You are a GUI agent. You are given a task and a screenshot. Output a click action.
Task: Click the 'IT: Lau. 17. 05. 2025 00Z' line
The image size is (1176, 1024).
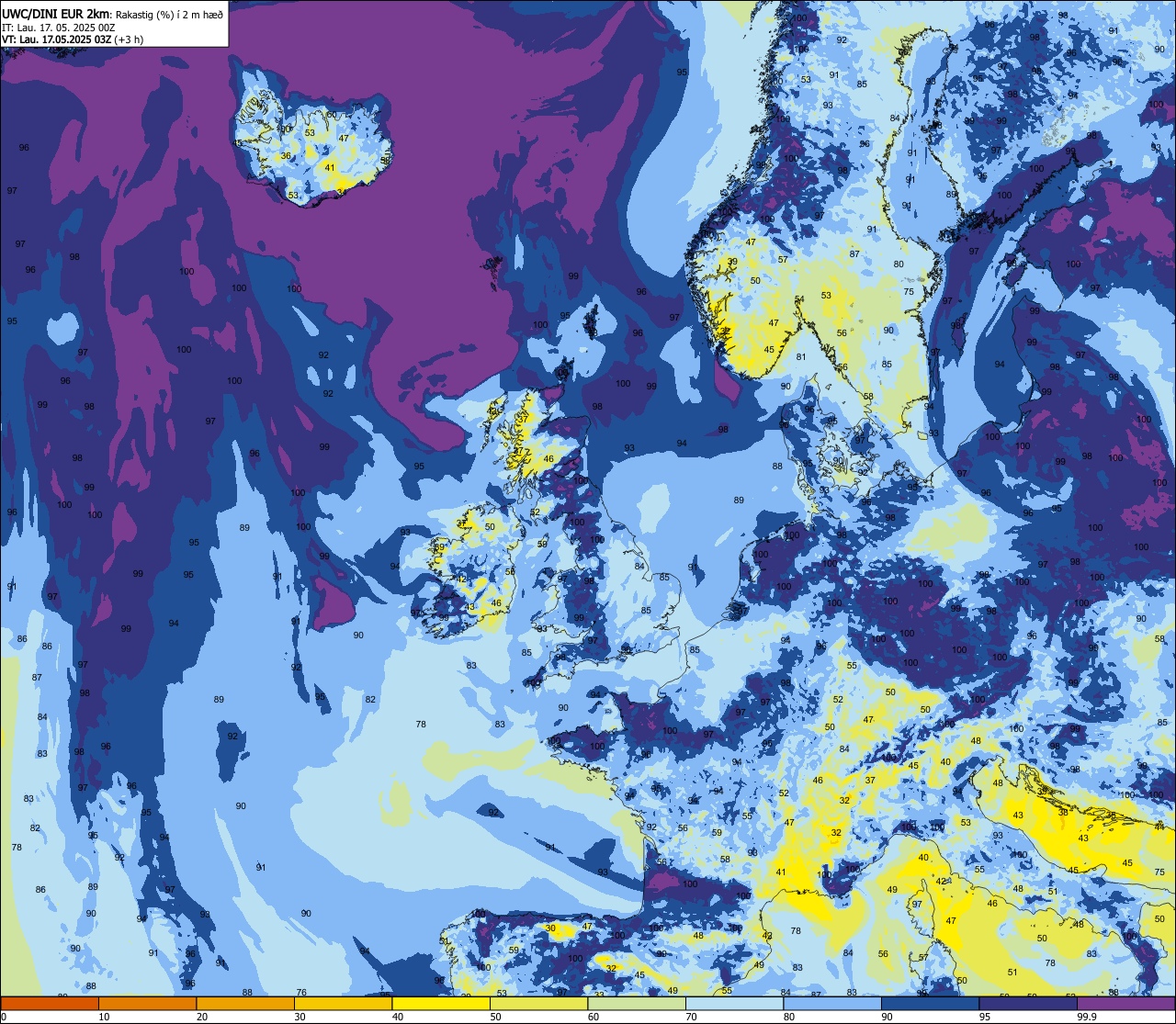click(x=59, y=28)
